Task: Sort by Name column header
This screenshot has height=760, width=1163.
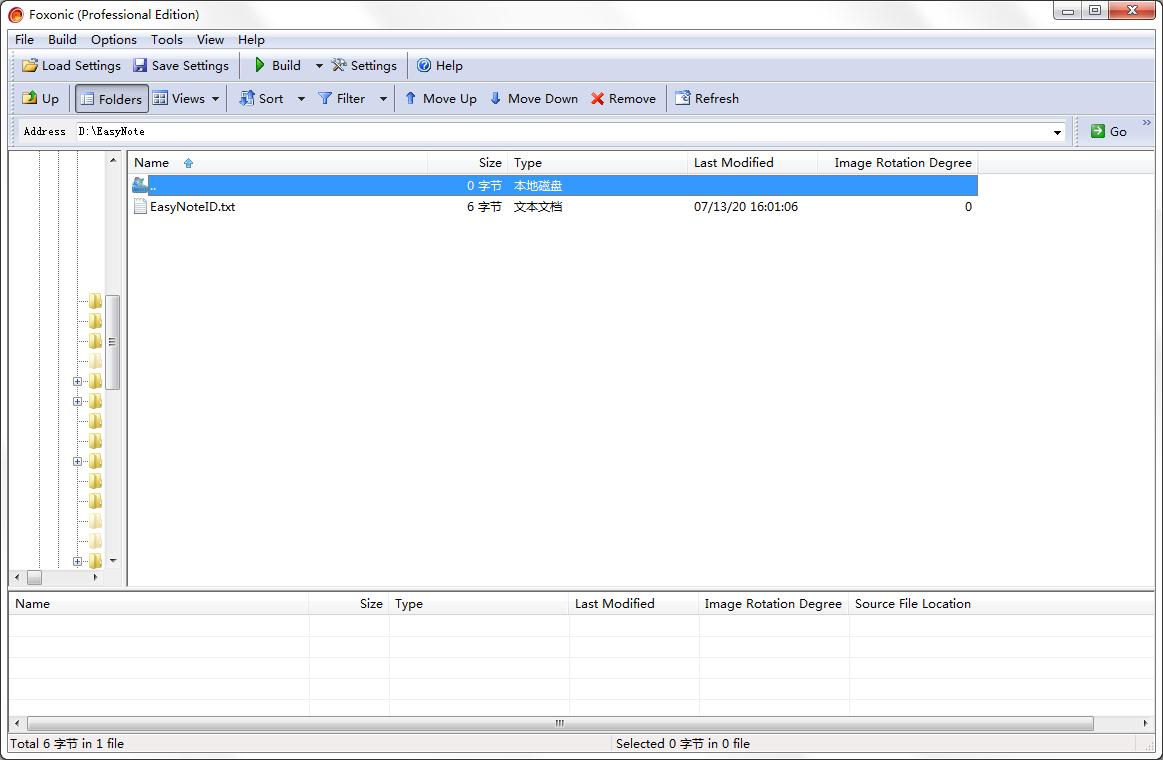Action: click(x=278, y=162)
